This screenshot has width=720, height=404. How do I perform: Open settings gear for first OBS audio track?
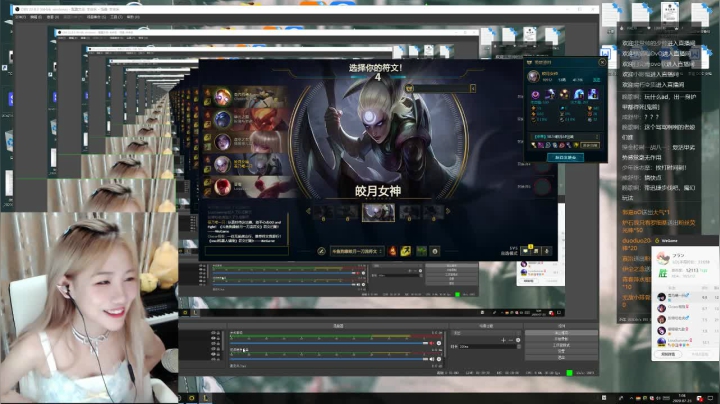[x=439, y=343]
